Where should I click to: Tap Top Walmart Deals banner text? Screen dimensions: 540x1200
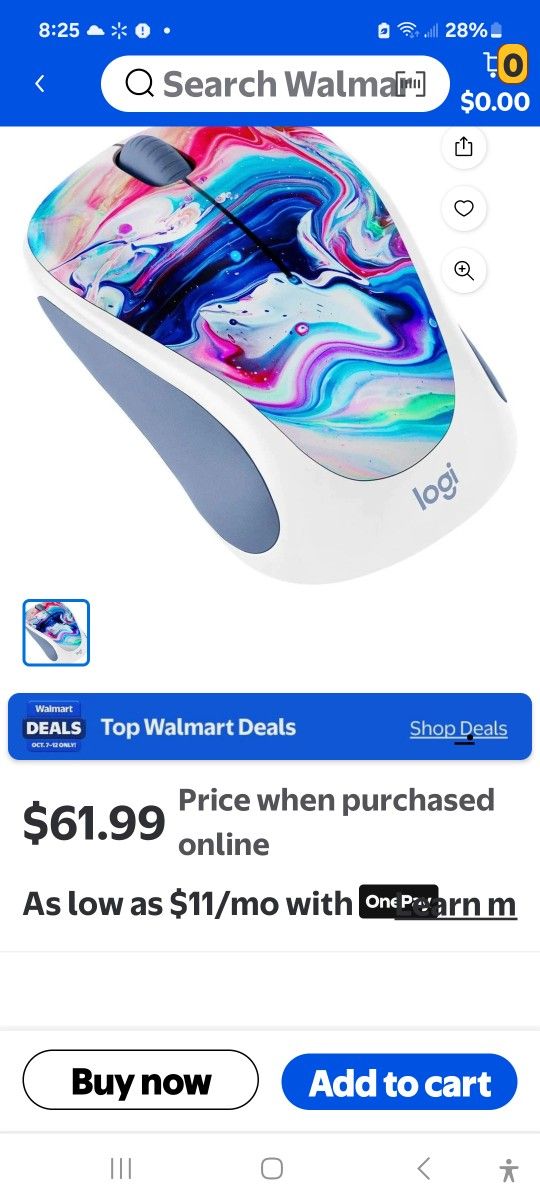click(198, 727)
